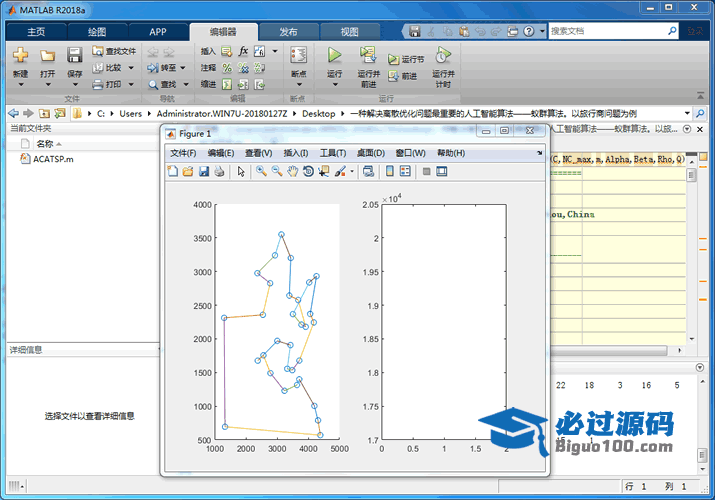Expand the 保存 dropdown arrow
The height and width of the screenshot is (500, 715).
(75, 85)
